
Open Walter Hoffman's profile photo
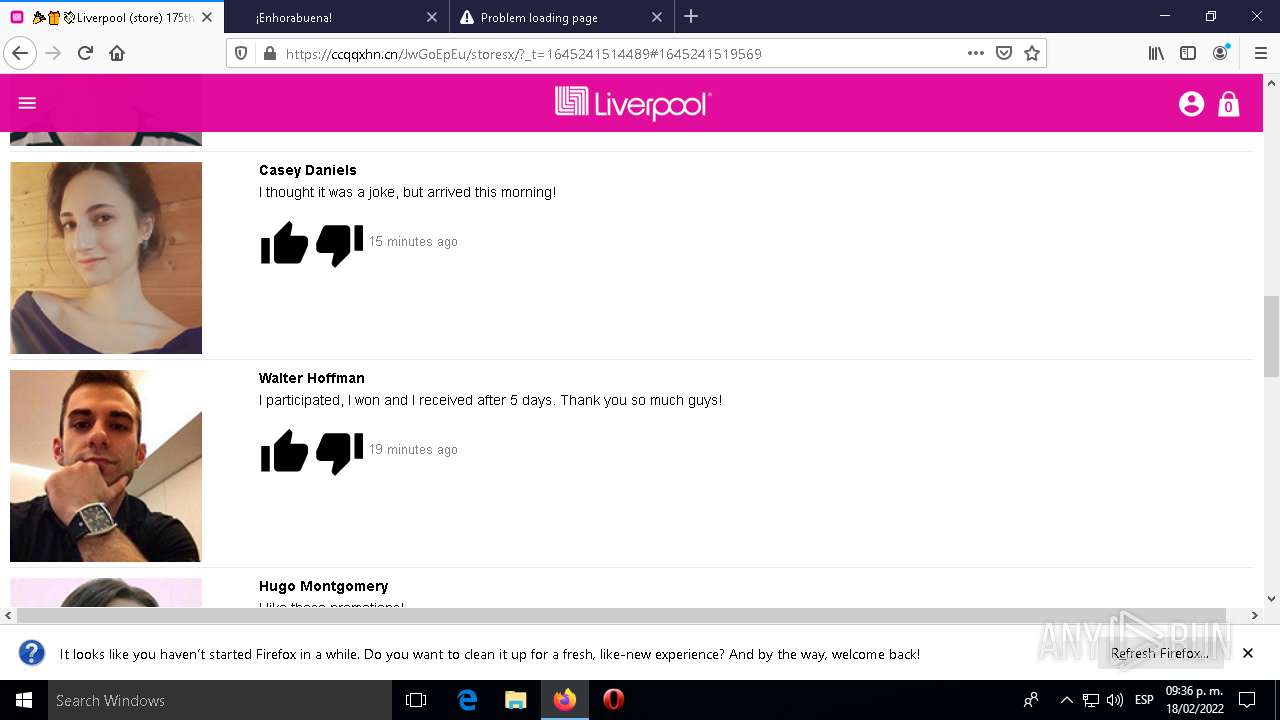pos(106,466)
